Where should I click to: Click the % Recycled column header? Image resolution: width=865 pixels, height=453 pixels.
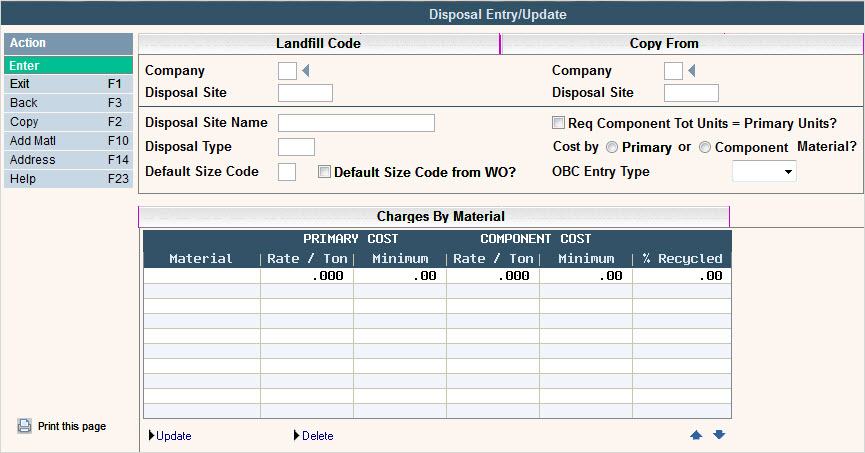[682, 259]
